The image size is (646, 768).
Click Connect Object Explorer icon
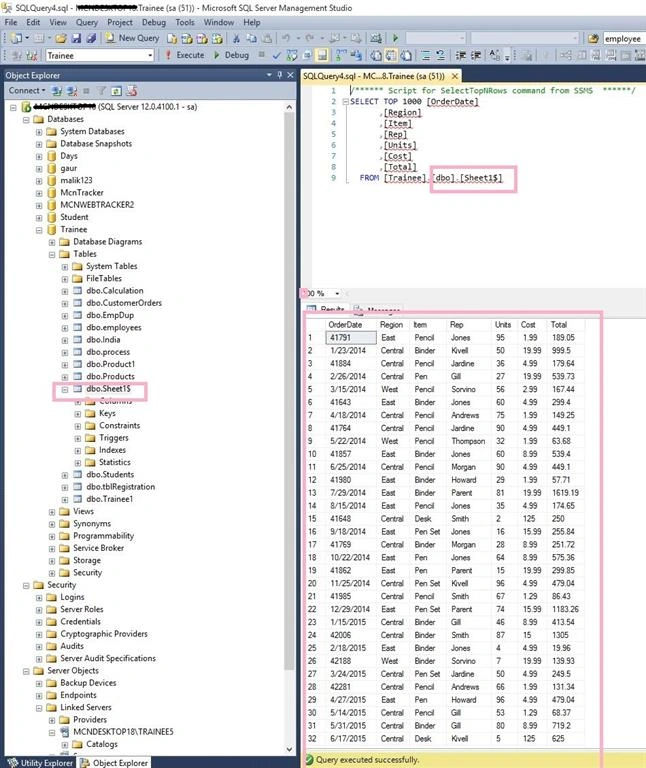[x=57, y=91]
